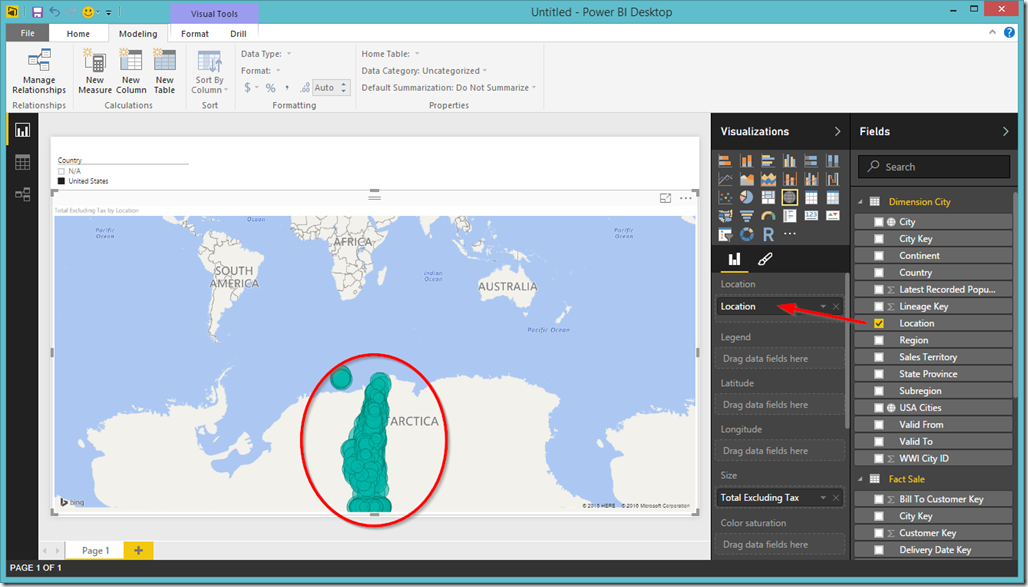This screenshot has height=587, width=1028.
Task: Open the Help question mark icon
Action: tap(1010, 32)
